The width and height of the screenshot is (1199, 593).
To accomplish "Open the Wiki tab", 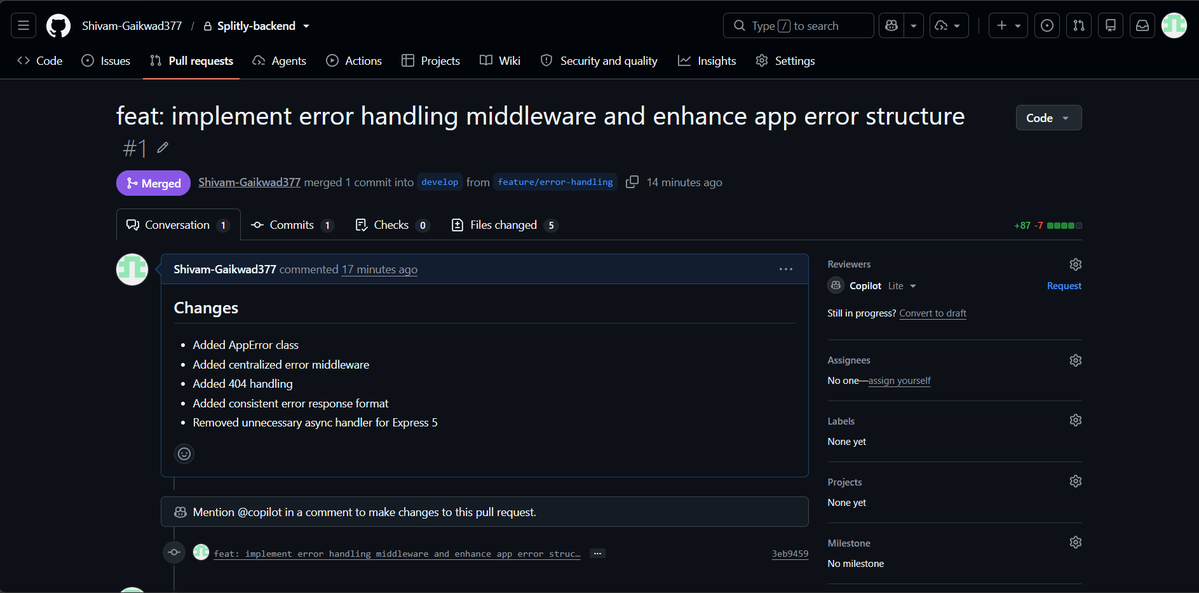I will click(500, 60).
